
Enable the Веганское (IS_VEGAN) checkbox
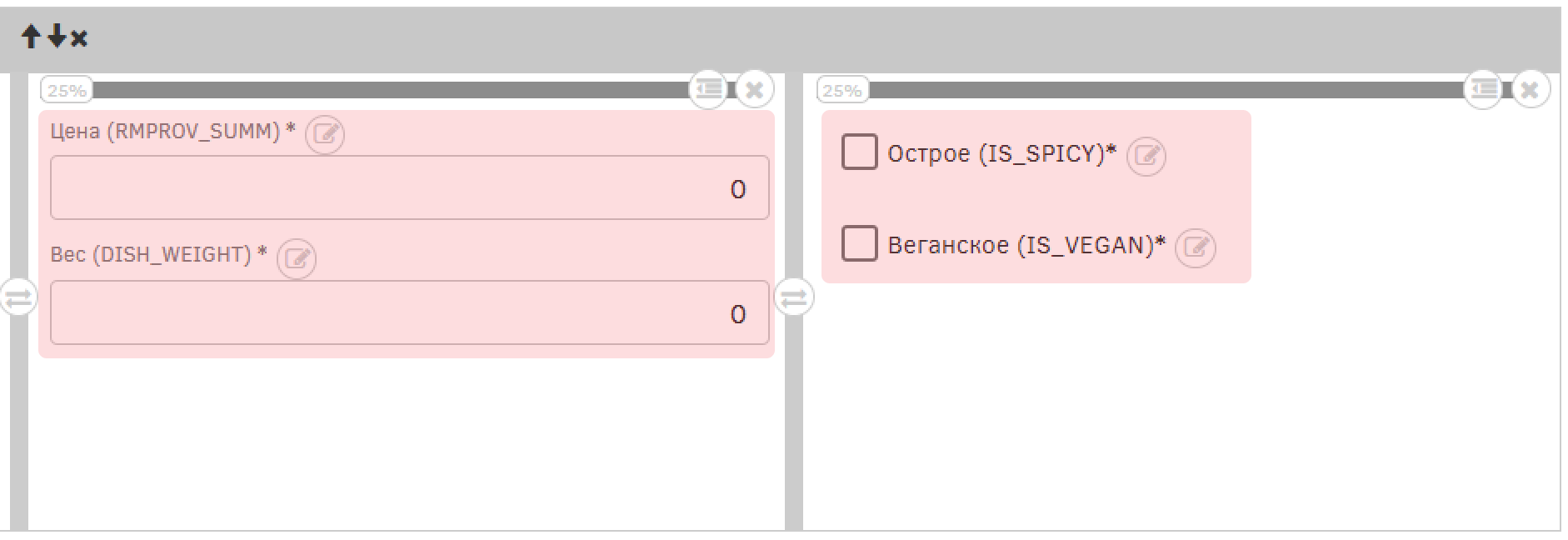point(859,244)
